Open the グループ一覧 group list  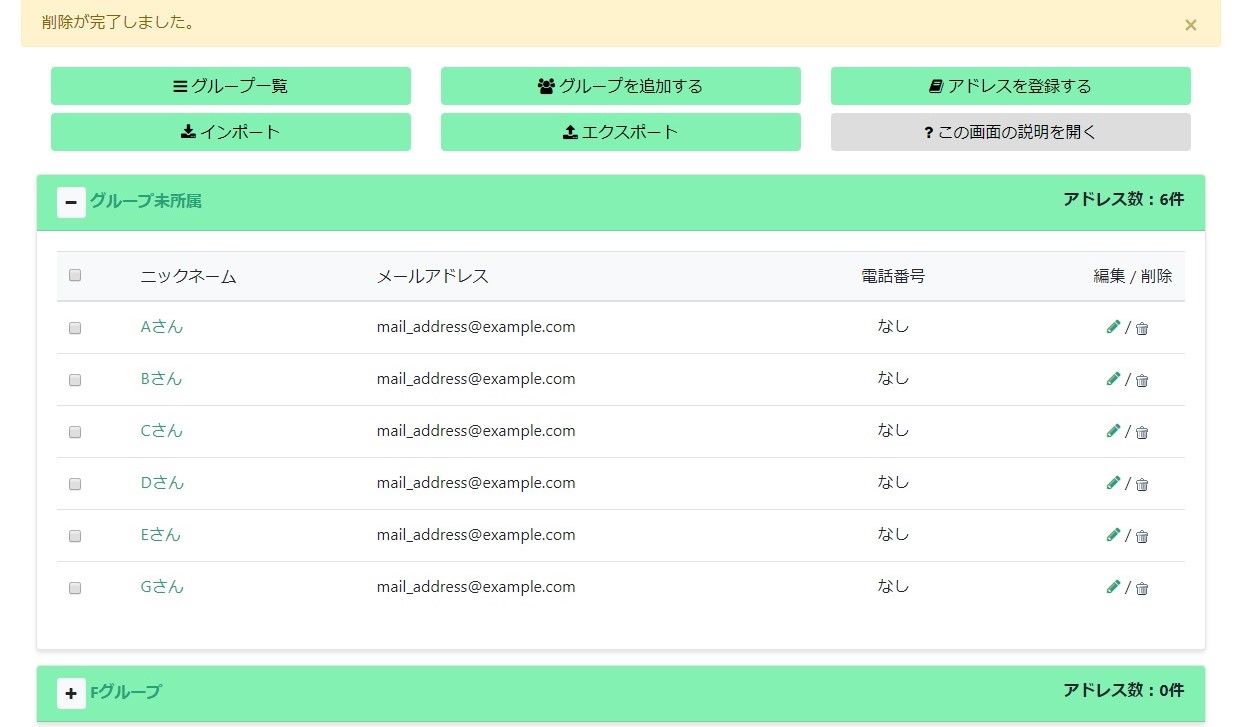tap(230, 86)
